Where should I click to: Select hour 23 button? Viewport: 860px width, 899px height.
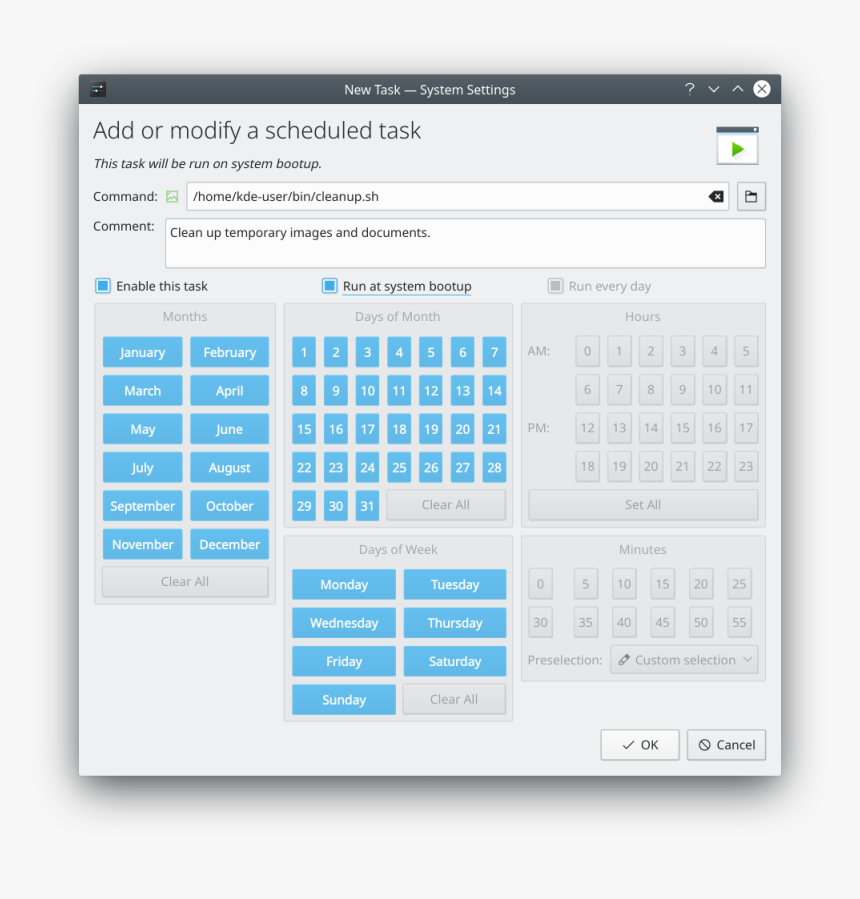tap(746, 466)
